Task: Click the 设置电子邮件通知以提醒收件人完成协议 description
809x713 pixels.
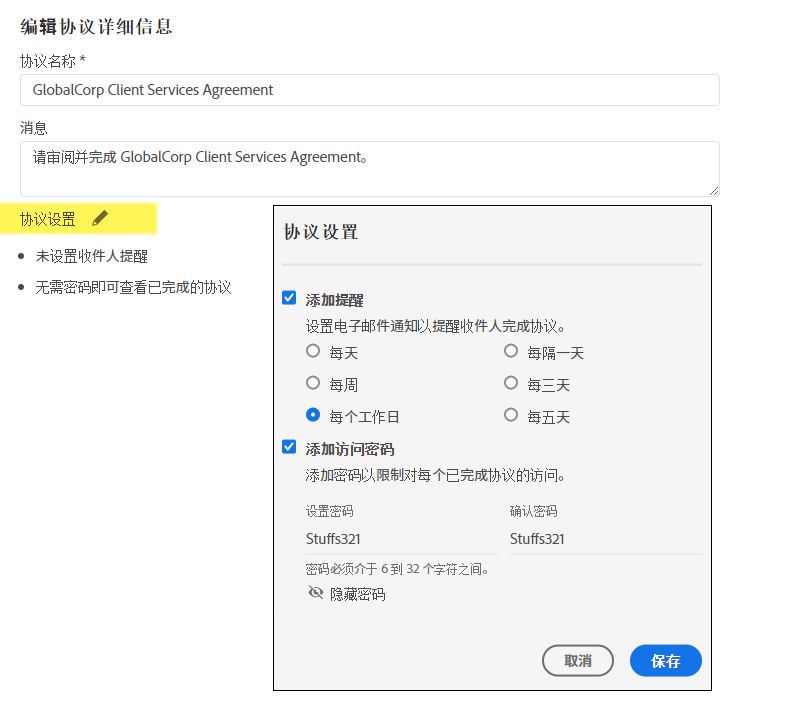Action: (435, 326)
